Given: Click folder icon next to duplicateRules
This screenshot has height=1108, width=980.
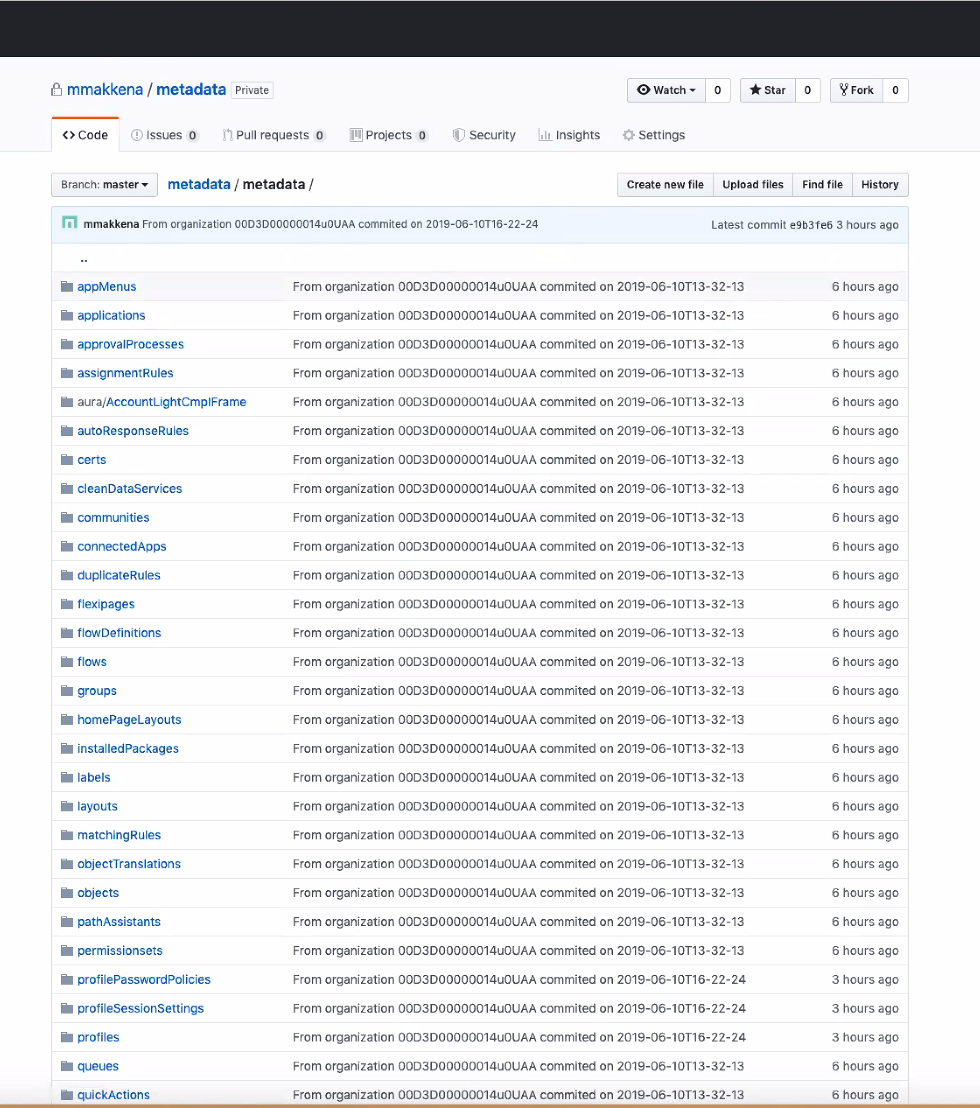Looking at the screenshot, I should click(67, 575).
